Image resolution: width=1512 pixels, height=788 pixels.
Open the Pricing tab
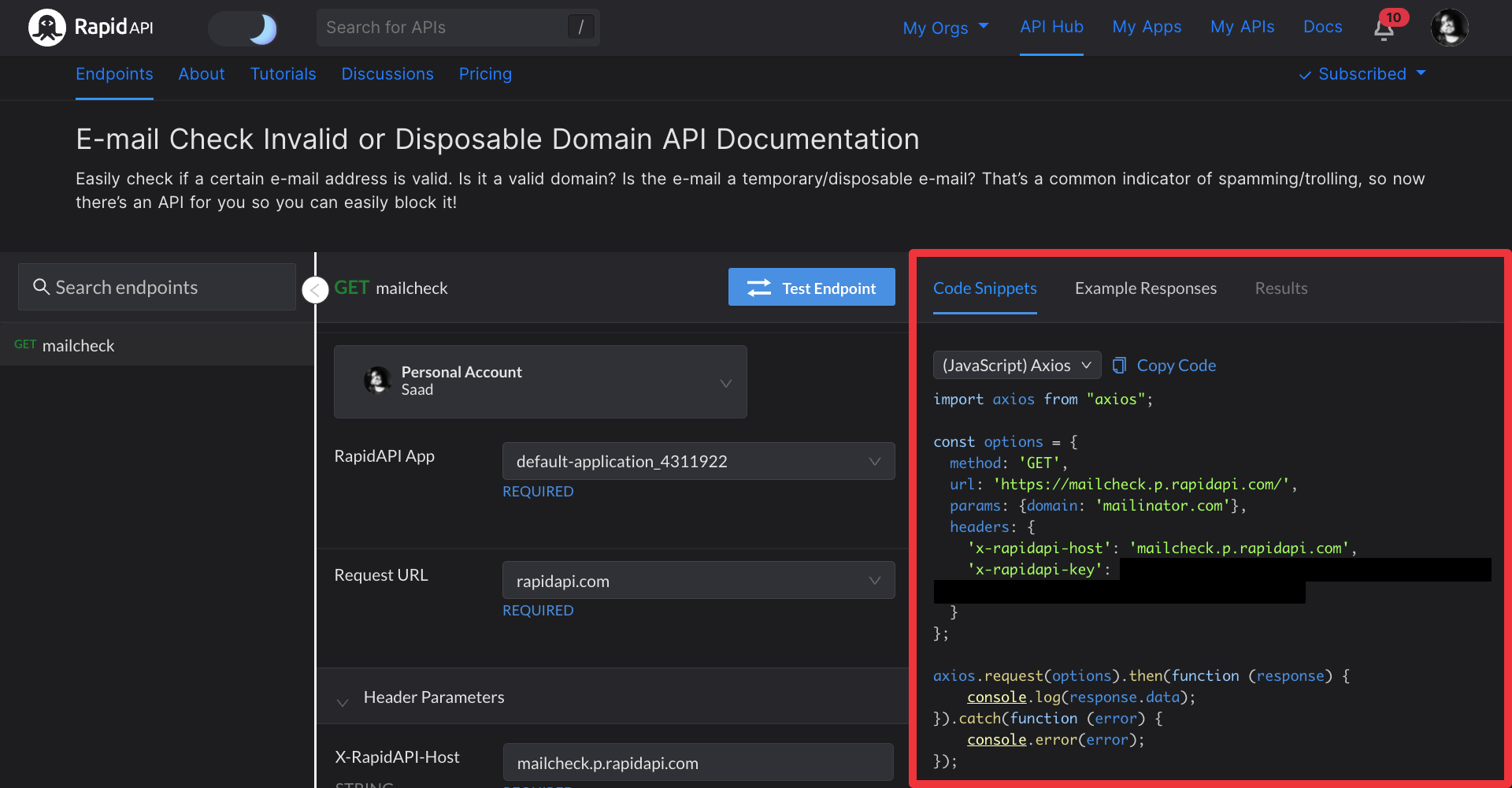[x=485, y=74]
